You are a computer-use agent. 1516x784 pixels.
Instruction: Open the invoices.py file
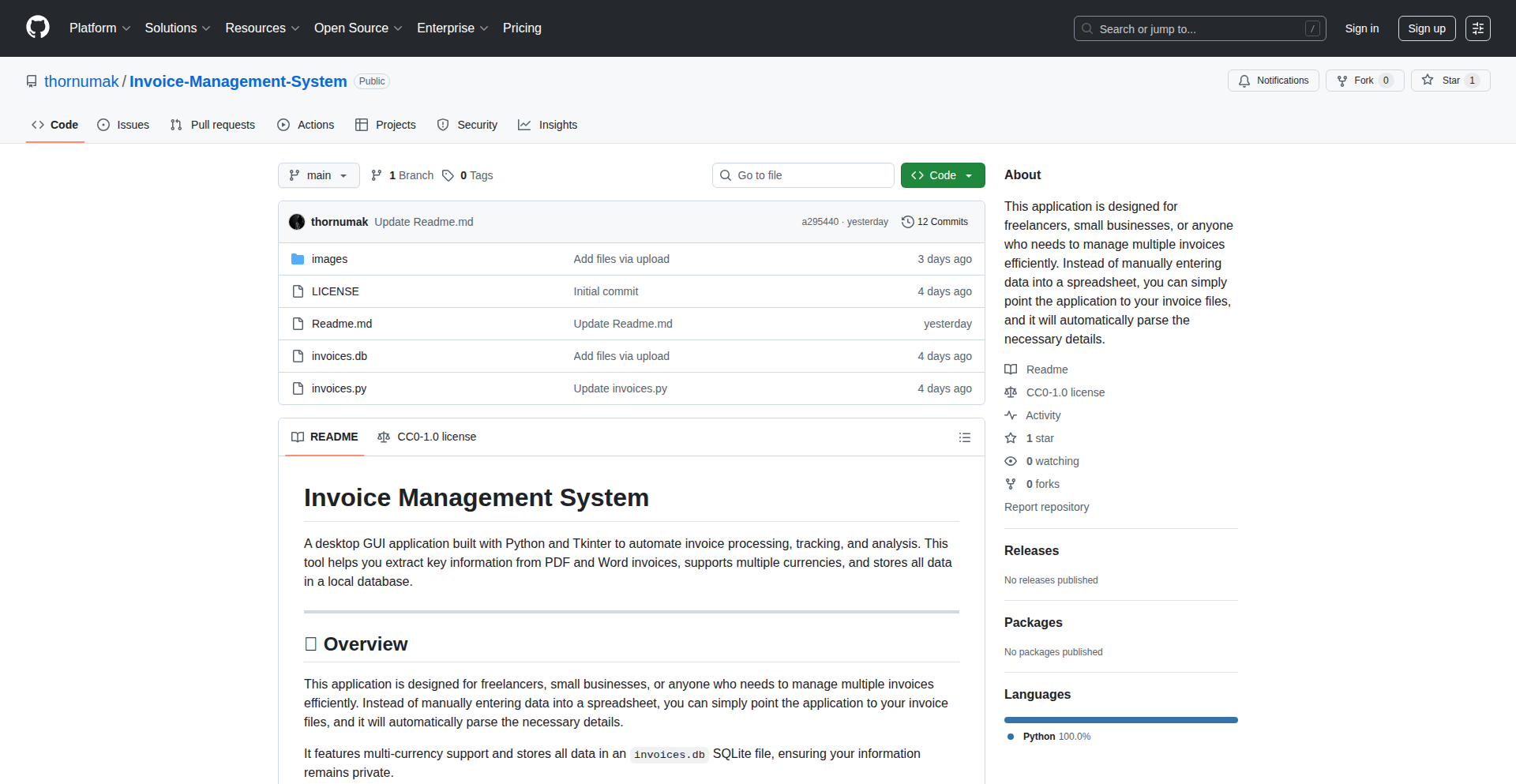[339, 388]
